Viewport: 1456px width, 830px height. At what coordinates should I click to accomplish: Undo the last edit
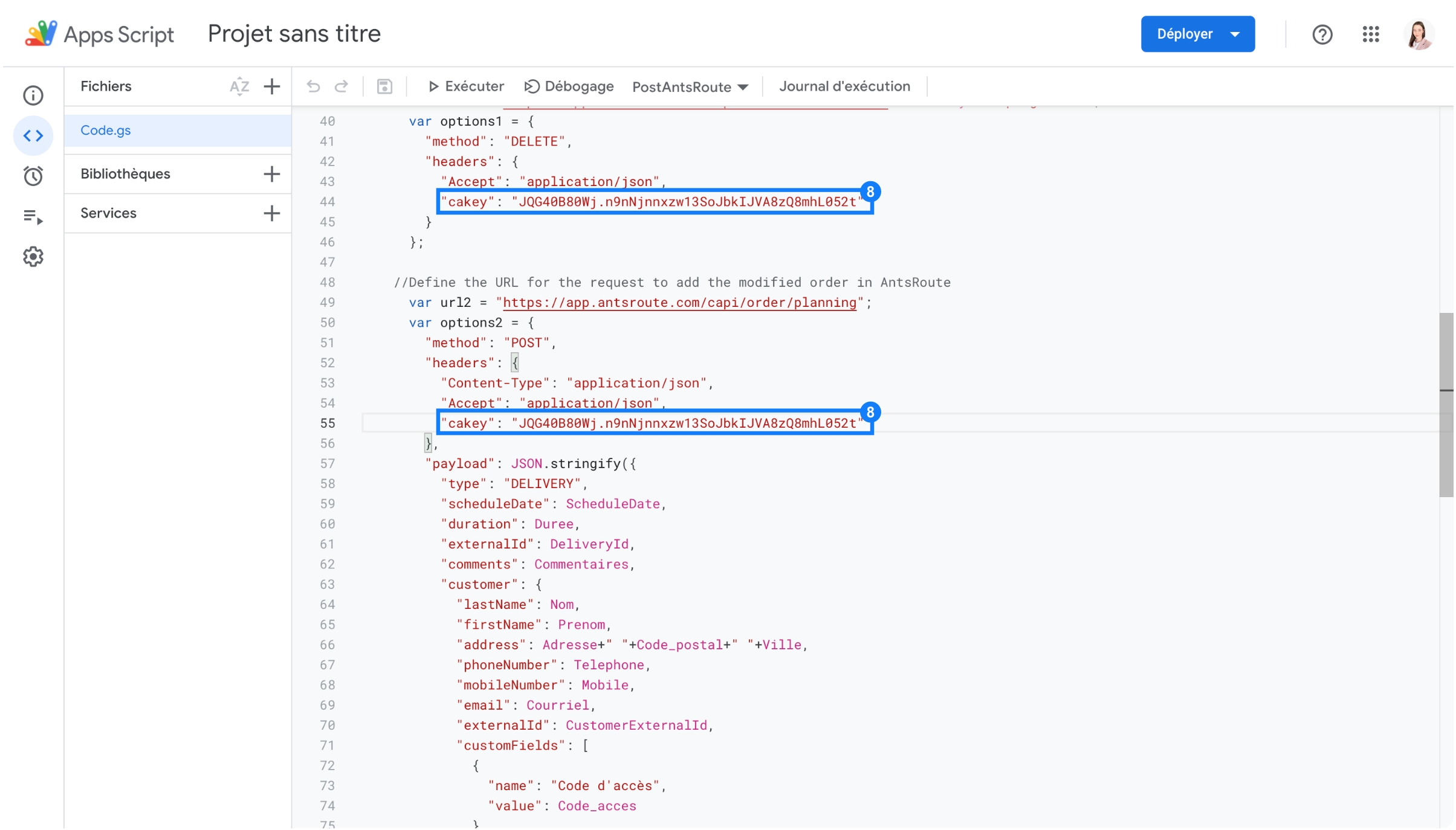(313, 86)
